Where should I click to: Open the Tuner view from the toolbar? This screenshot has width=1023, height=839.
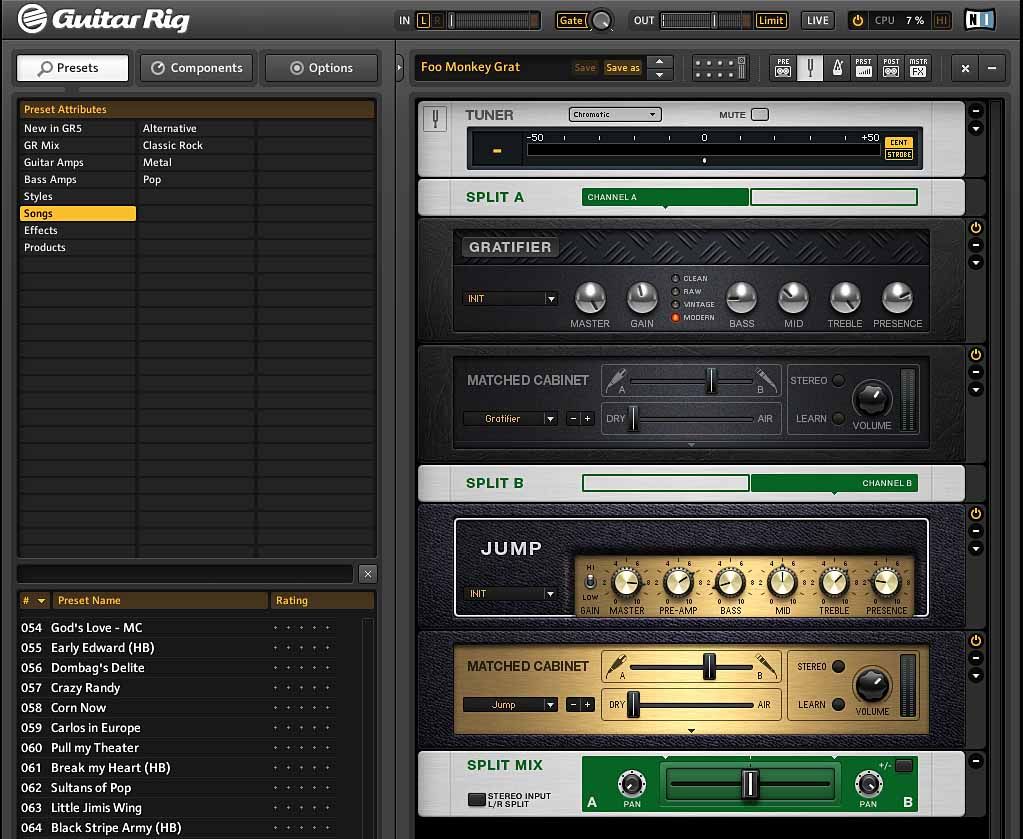tap(810, 67)
